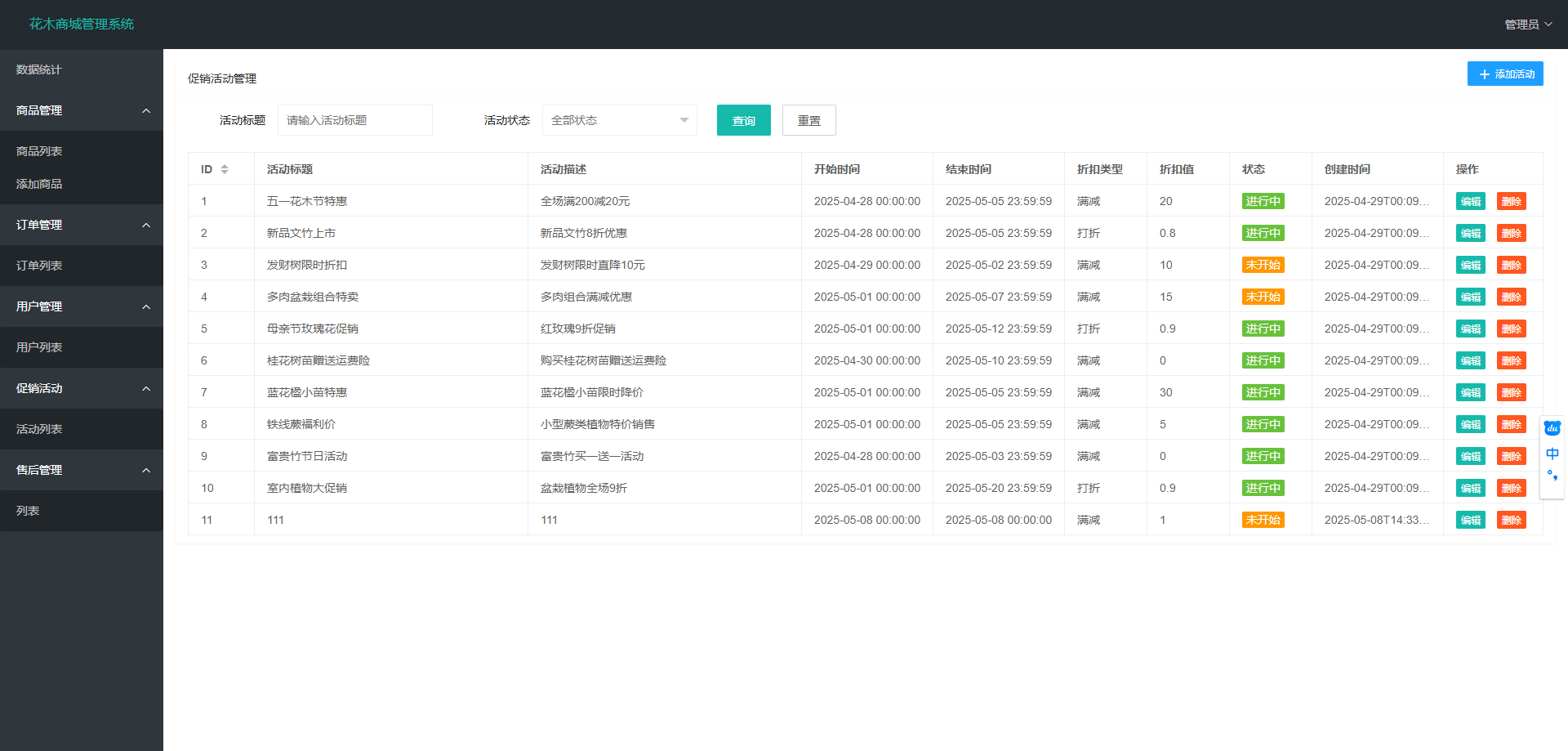Click the Baidu input method paw icon
The height and width of the screenshot is (751, 1568).
click(x=1552, y=428)
